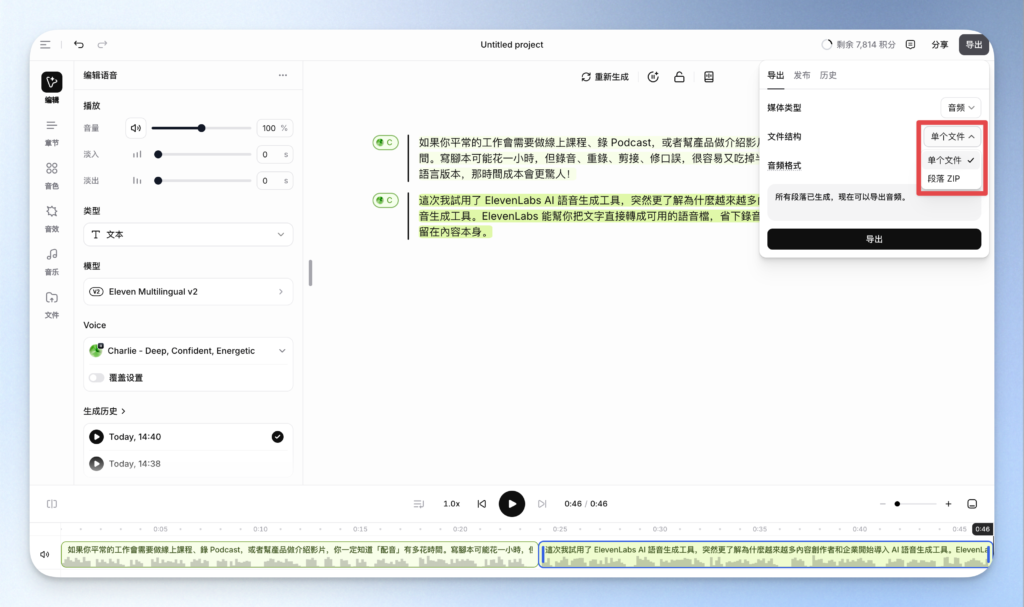Click the timeline zoom slider handle
This screenshot has width=1024, height=607.
point(897,504)
